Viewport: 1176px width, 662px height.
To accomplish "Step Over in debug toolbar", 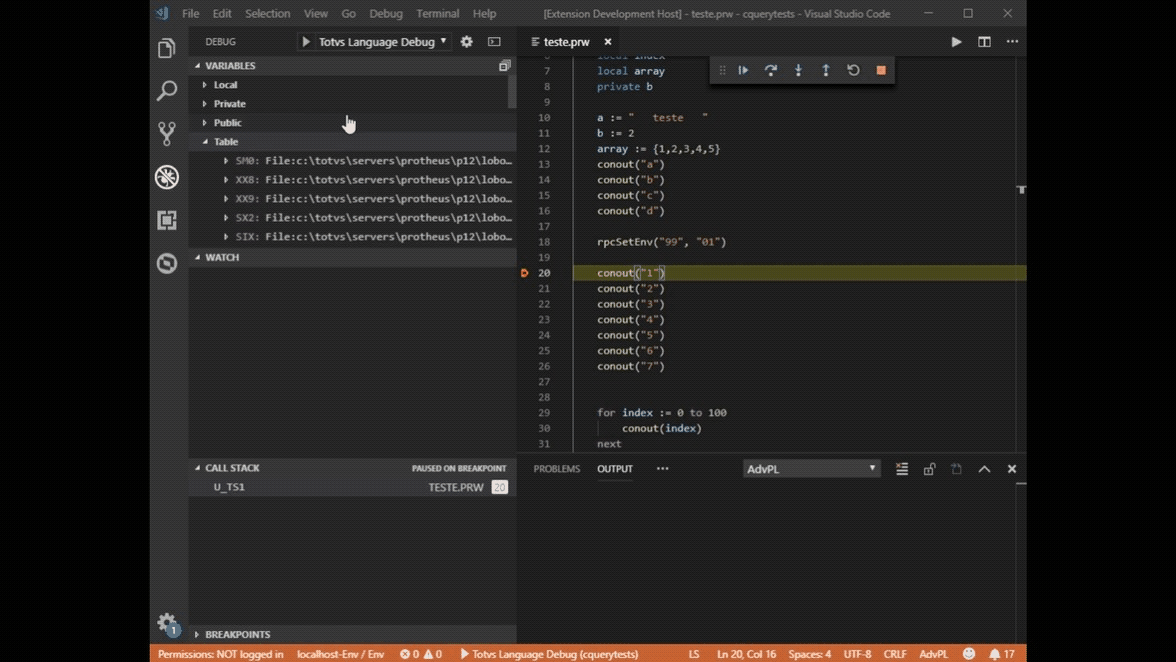I will click(770, 70).
